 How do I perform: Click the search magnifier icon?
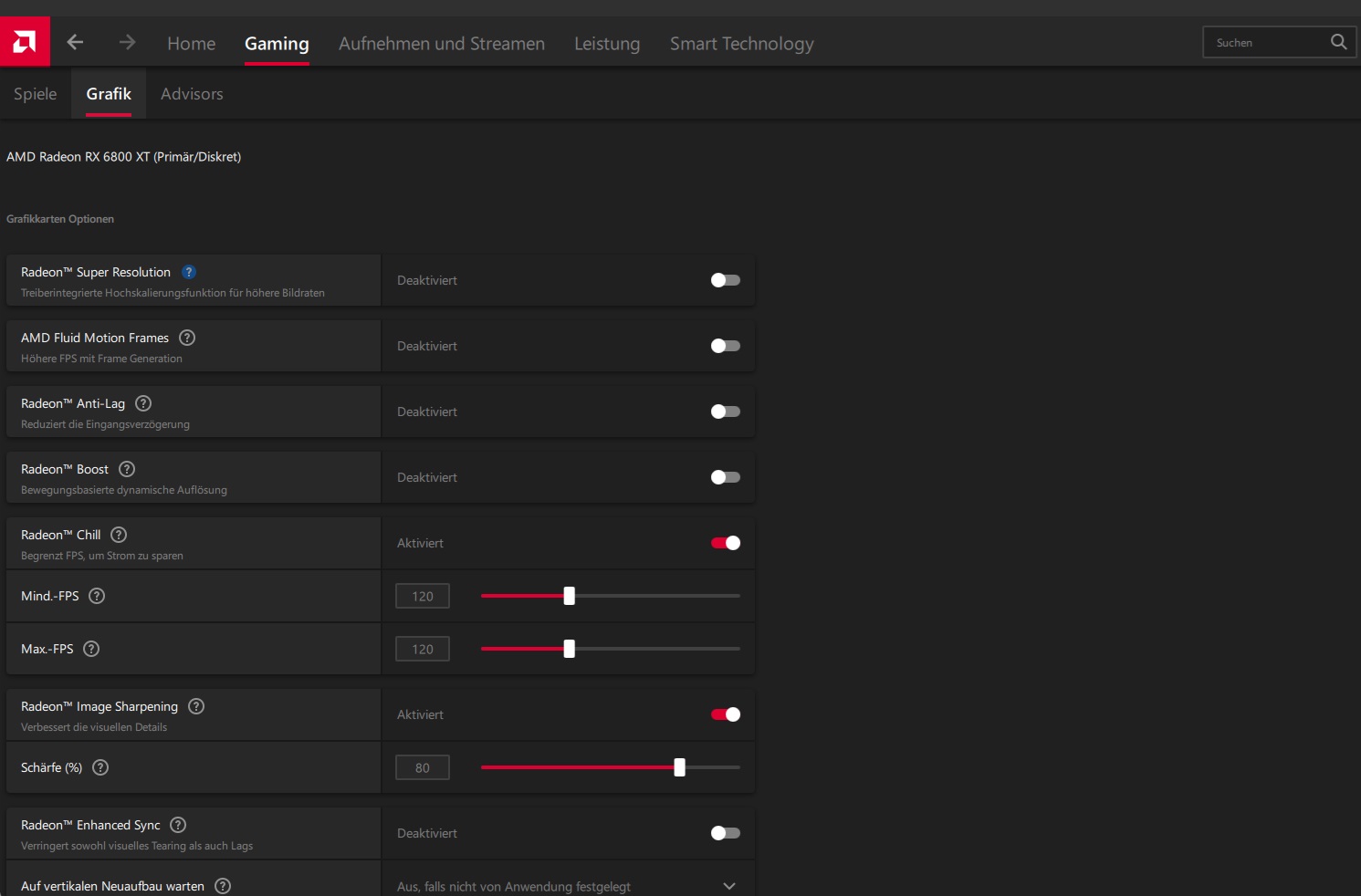1338,42
